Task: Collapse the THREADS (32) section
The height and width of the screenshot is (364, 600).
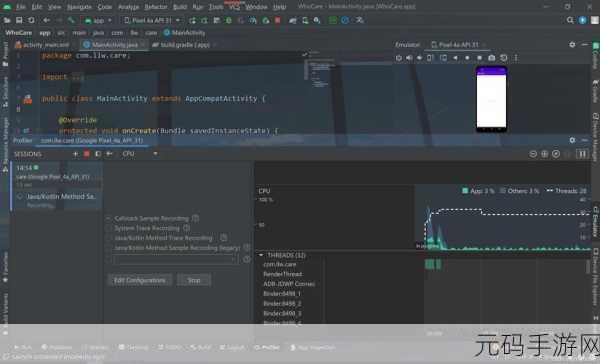Action: (x=261, y=255)
